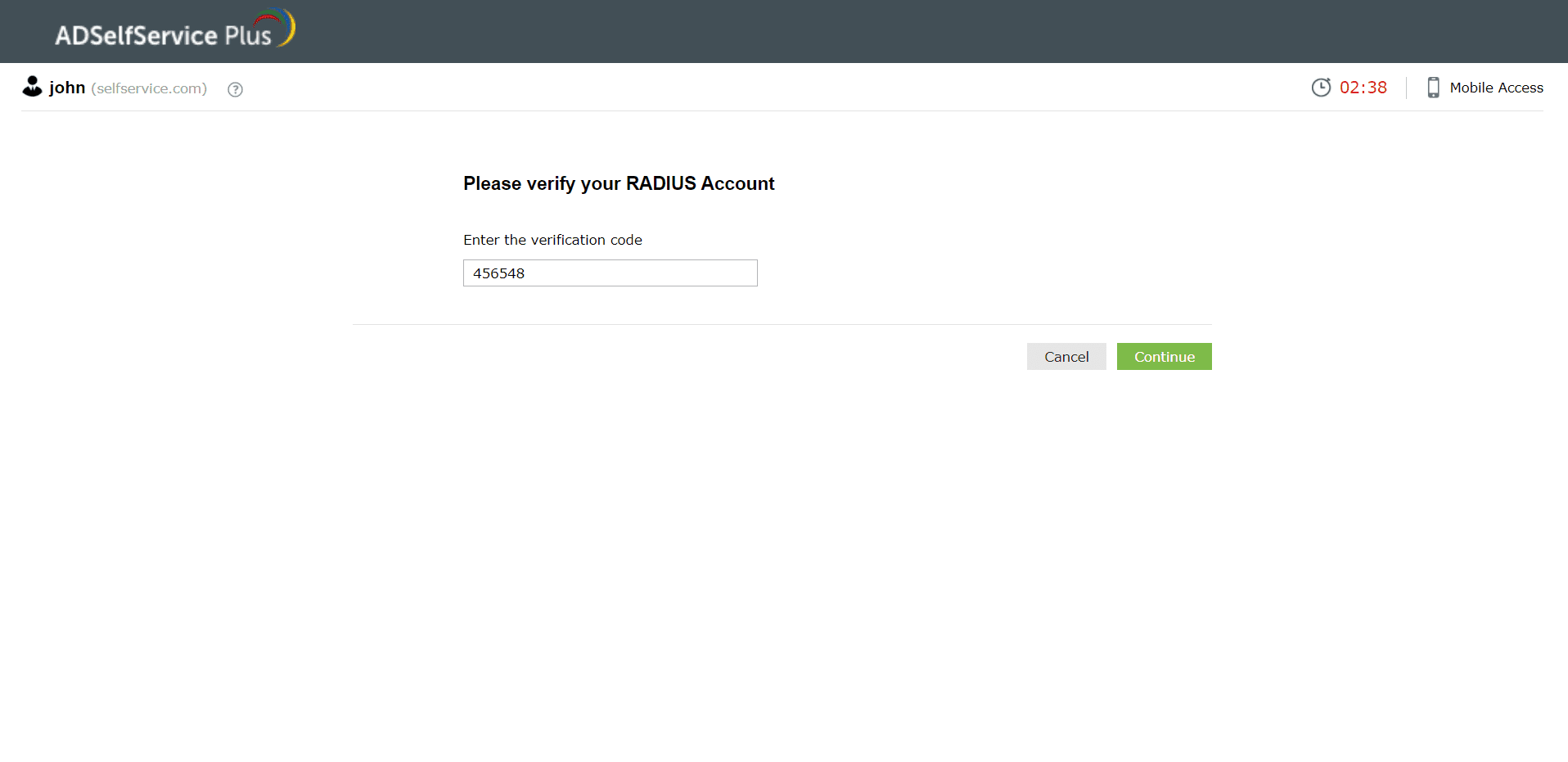This screenshot has height=762, width=1568.
Task: Open help via the question mark icon
Action: [x=235, y=89]
